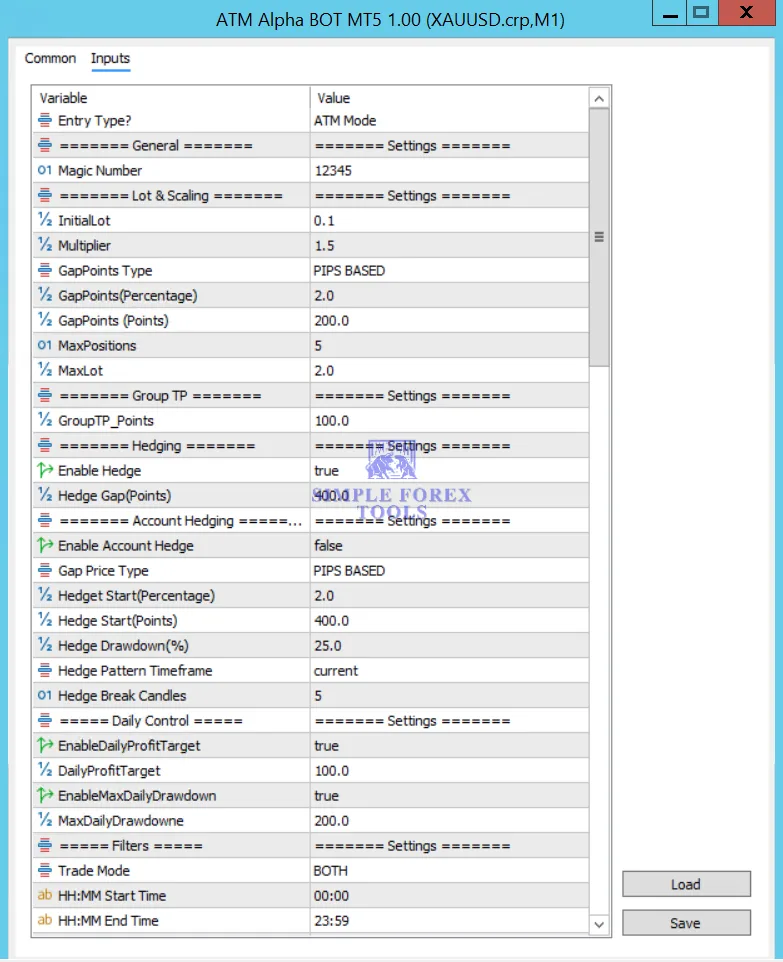
Task: Click the enum icon beside Trade Mode
Action: [45, 870]
